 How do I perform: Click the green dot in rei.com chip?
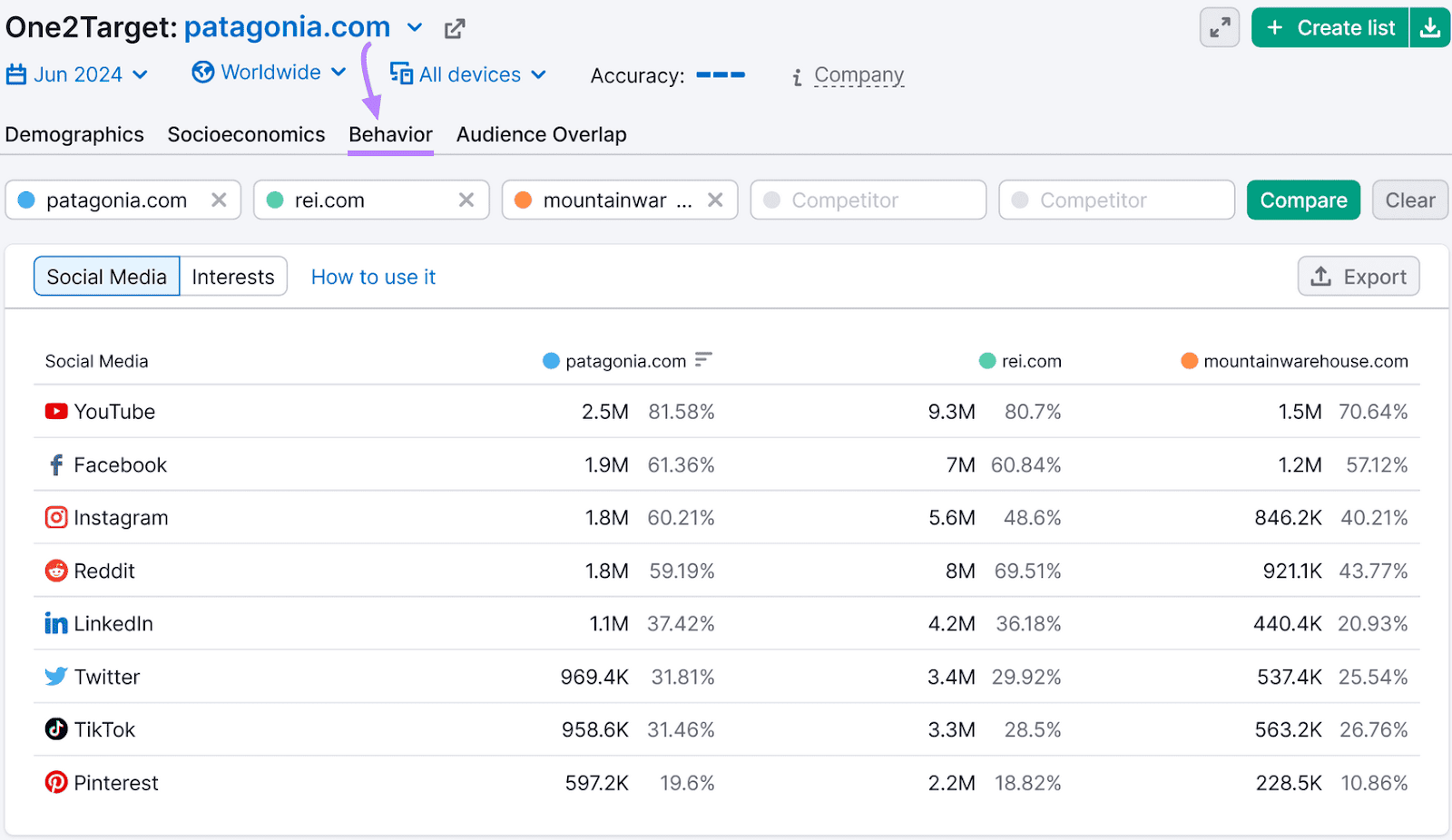[x=275, y=200]
